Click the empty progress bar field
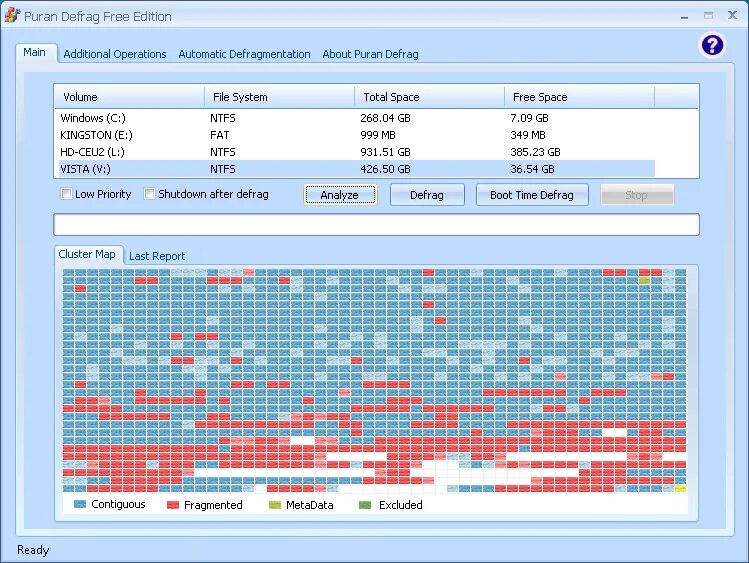 coord(376,224)
